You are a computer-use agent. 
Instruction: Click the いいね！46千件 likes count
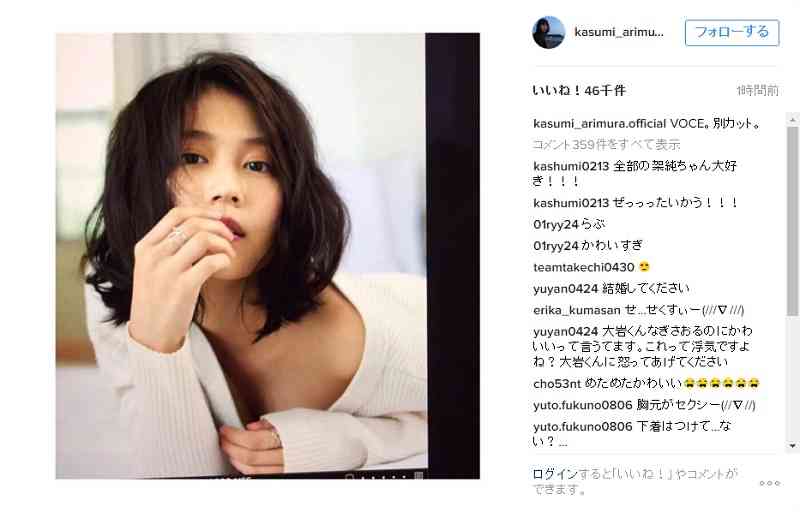tap(579, 91)
